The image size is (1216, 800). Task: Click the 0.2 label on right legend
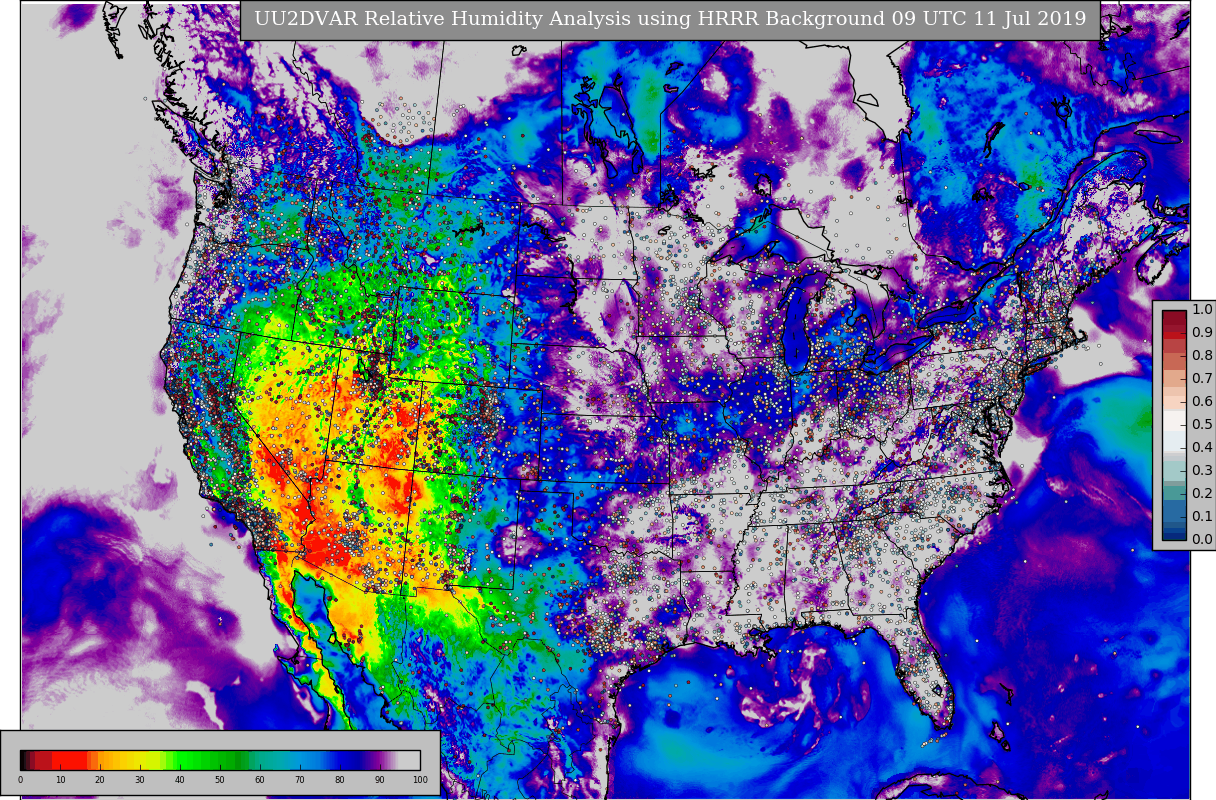(1202, 494)
